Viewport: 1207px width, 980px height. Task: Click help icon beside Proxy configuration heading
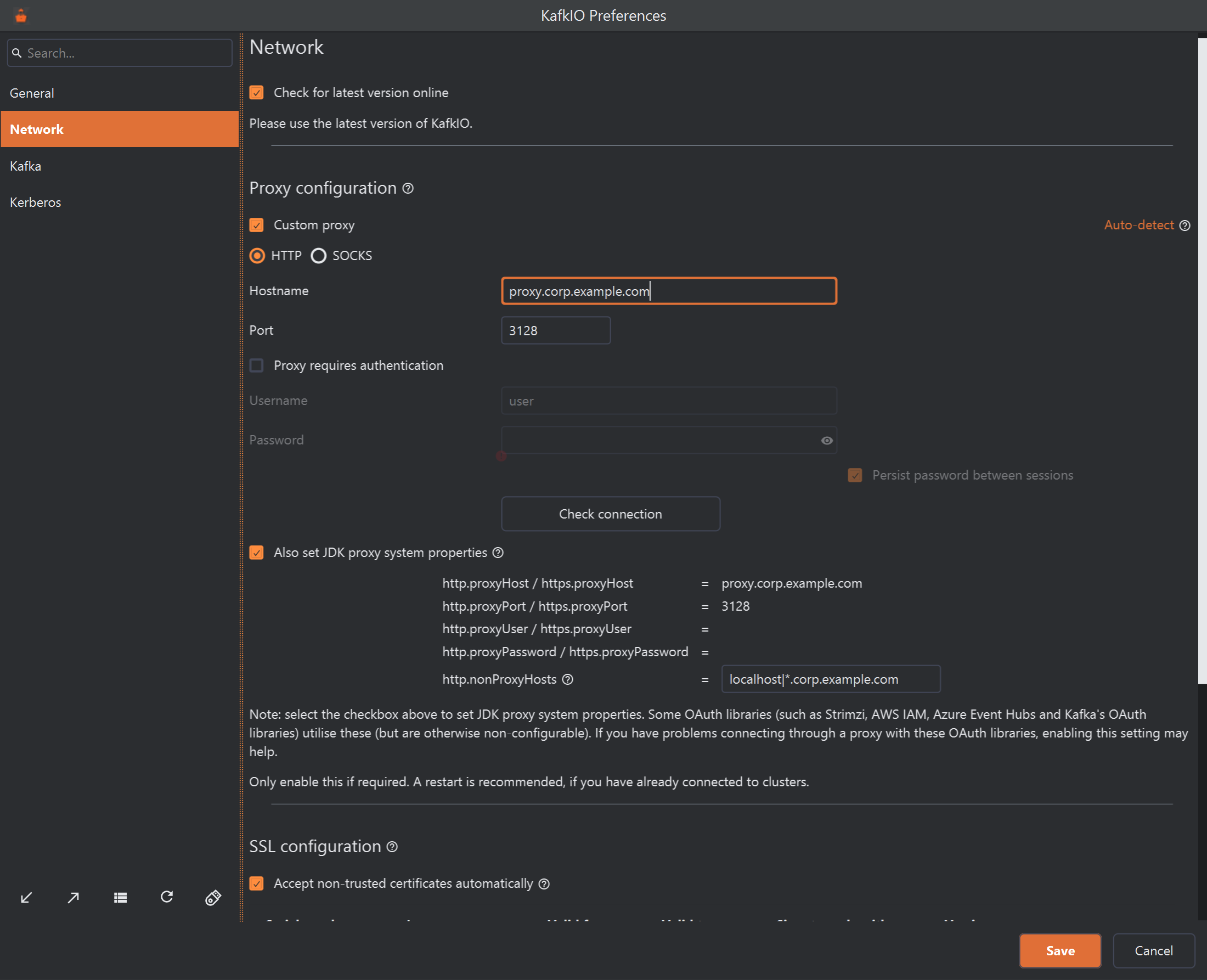[408, 188]
